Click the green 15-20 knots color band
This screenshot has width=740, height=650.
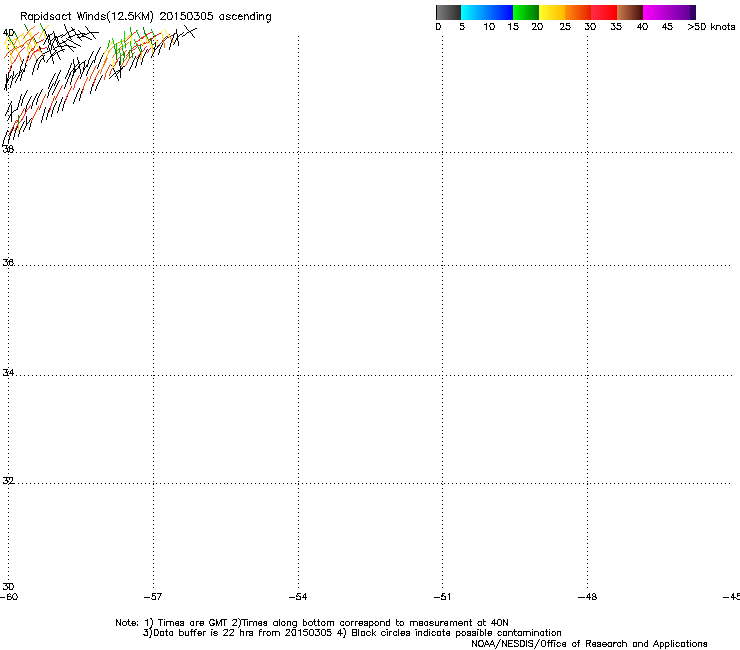pyautogui.click(x=526, y=12)
